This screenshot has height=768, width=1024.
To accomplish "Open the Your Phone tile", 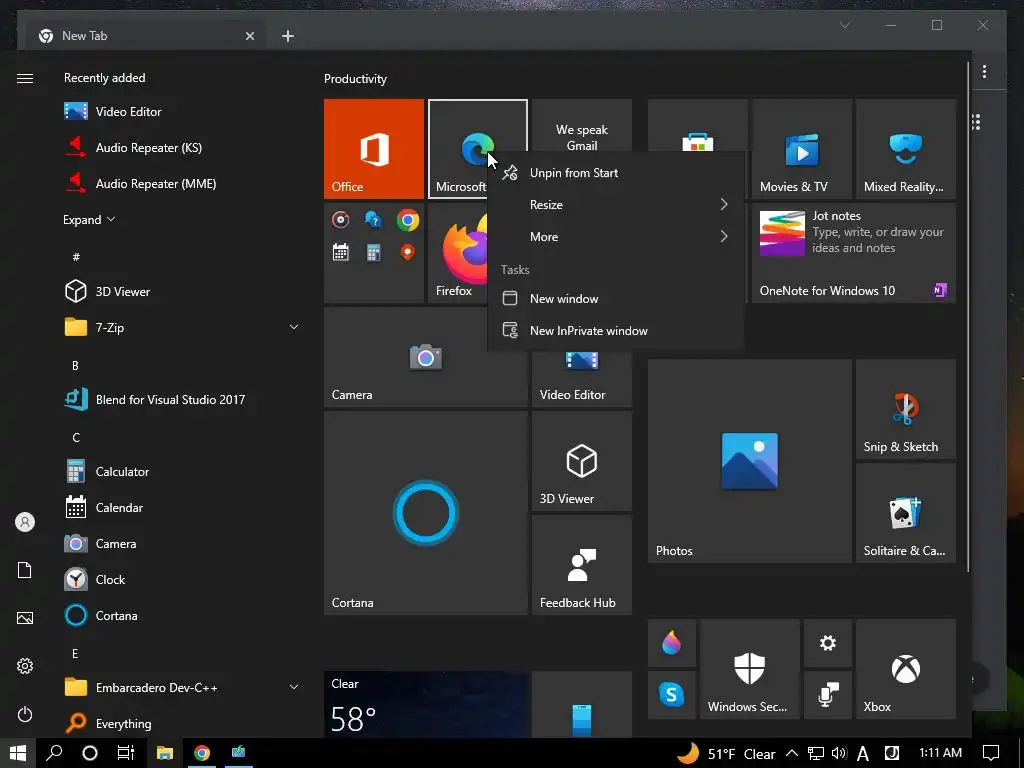I will click(582, 704).
